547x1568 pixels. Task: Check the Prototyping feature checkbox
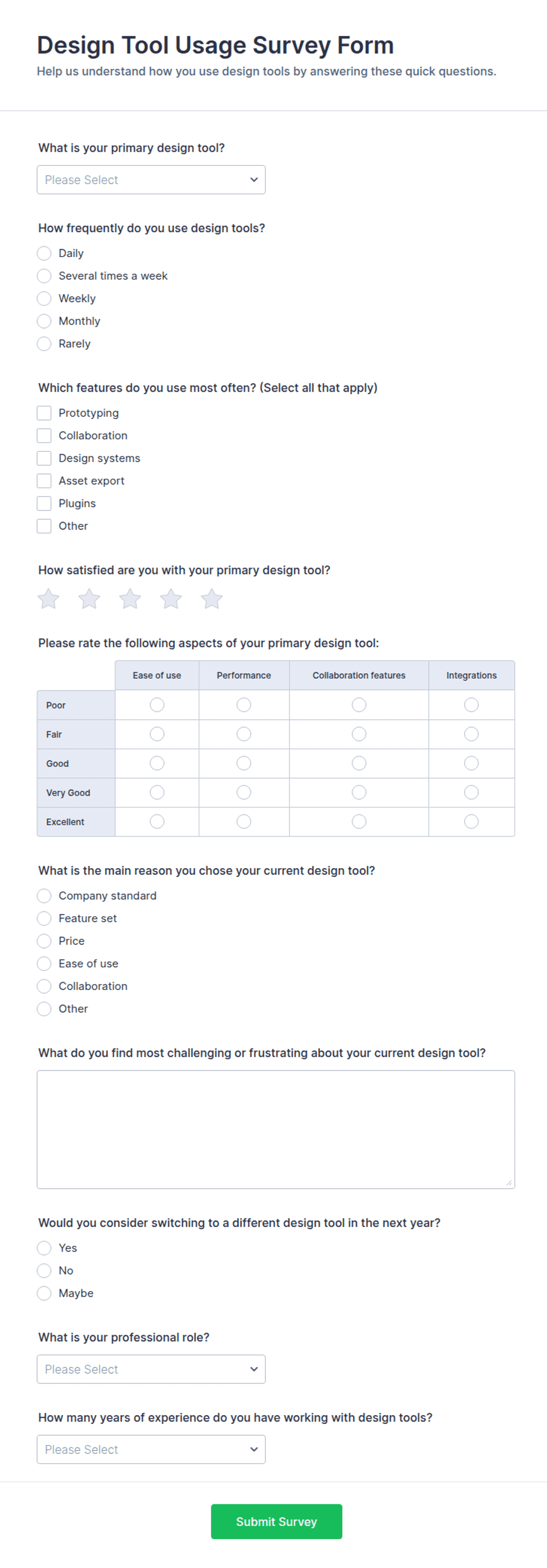point(44,413)
